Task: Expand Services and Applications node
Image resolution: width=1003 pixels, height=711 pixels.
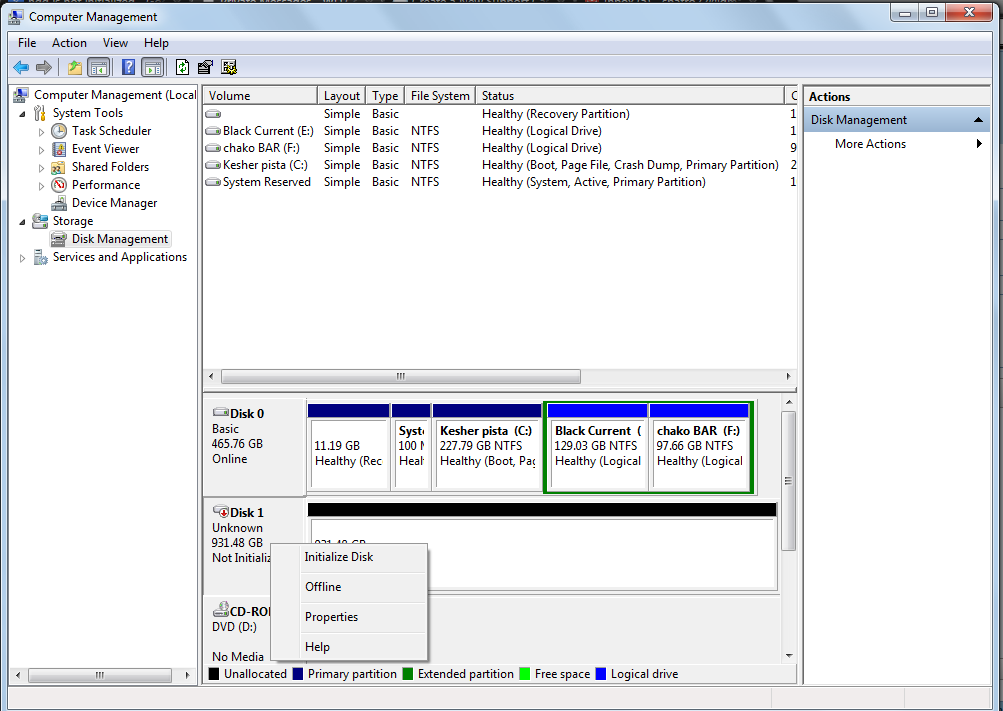Action: (x=22, y=258)
